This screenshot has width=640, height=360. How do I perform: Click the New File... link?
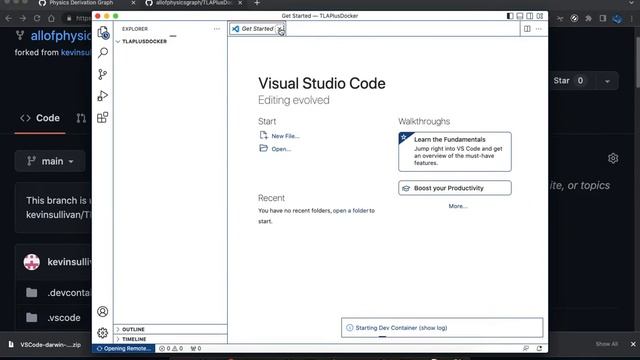pyautogui.click(x=285, y=136)
